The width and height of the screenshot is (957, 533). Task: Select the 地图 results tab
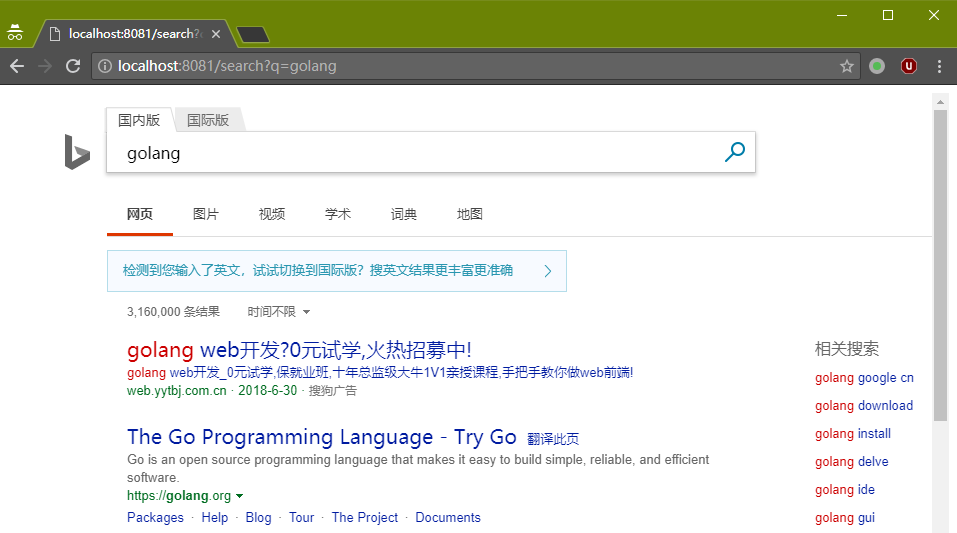tap(469, 214)
